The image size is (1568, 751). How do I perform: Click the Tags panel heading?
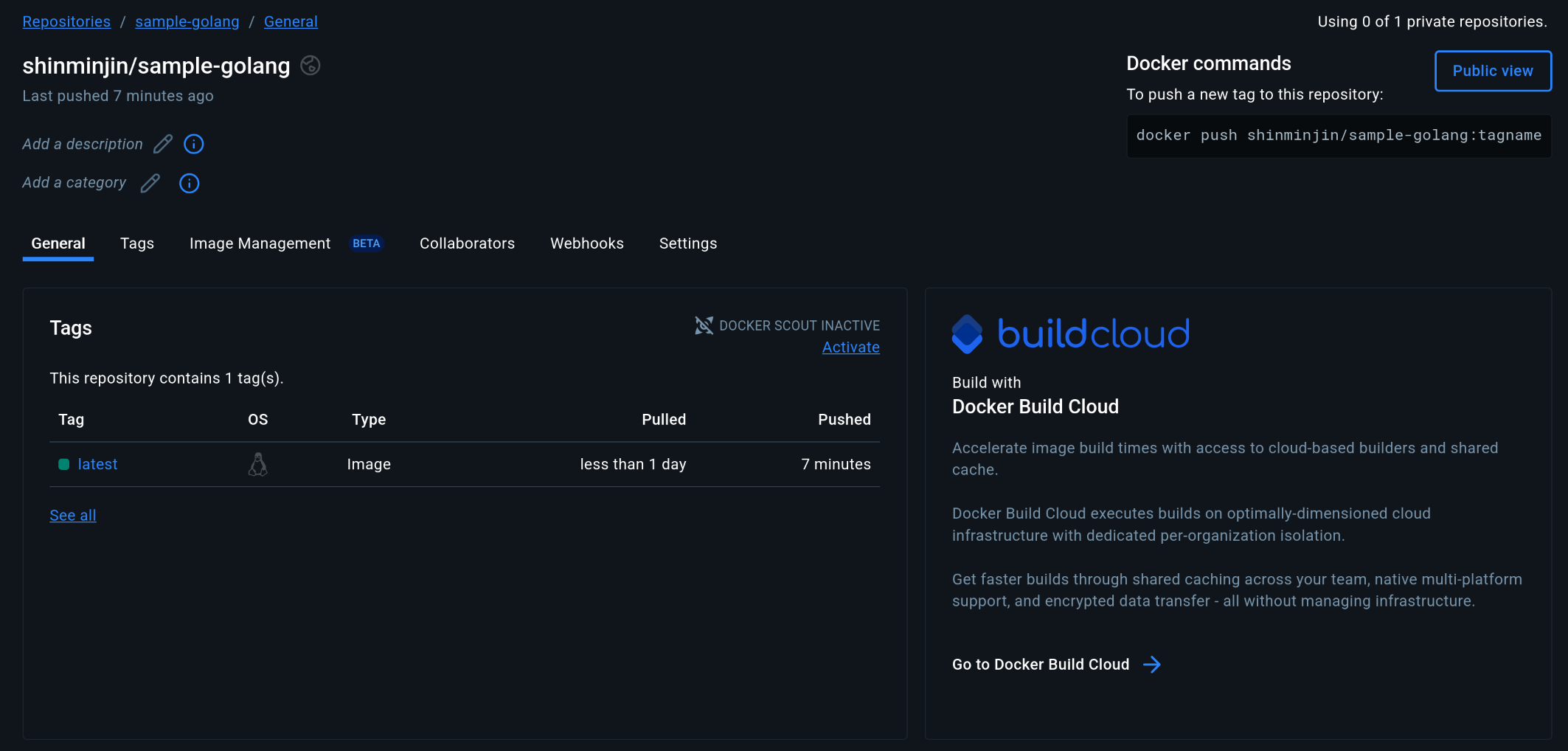(71, 328)
